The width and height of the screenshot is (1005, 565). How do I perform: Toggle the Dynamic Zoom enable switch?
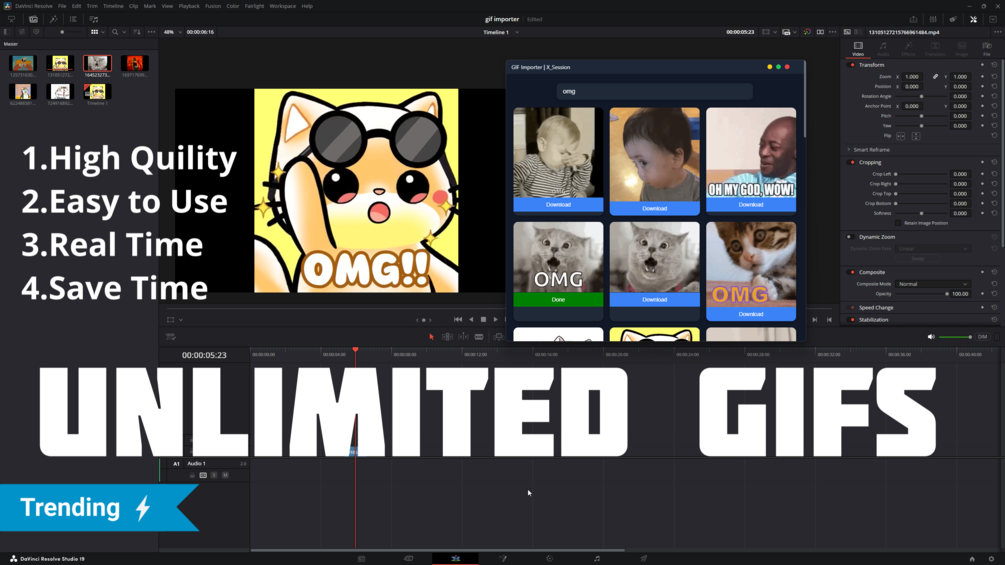(850, 237)
